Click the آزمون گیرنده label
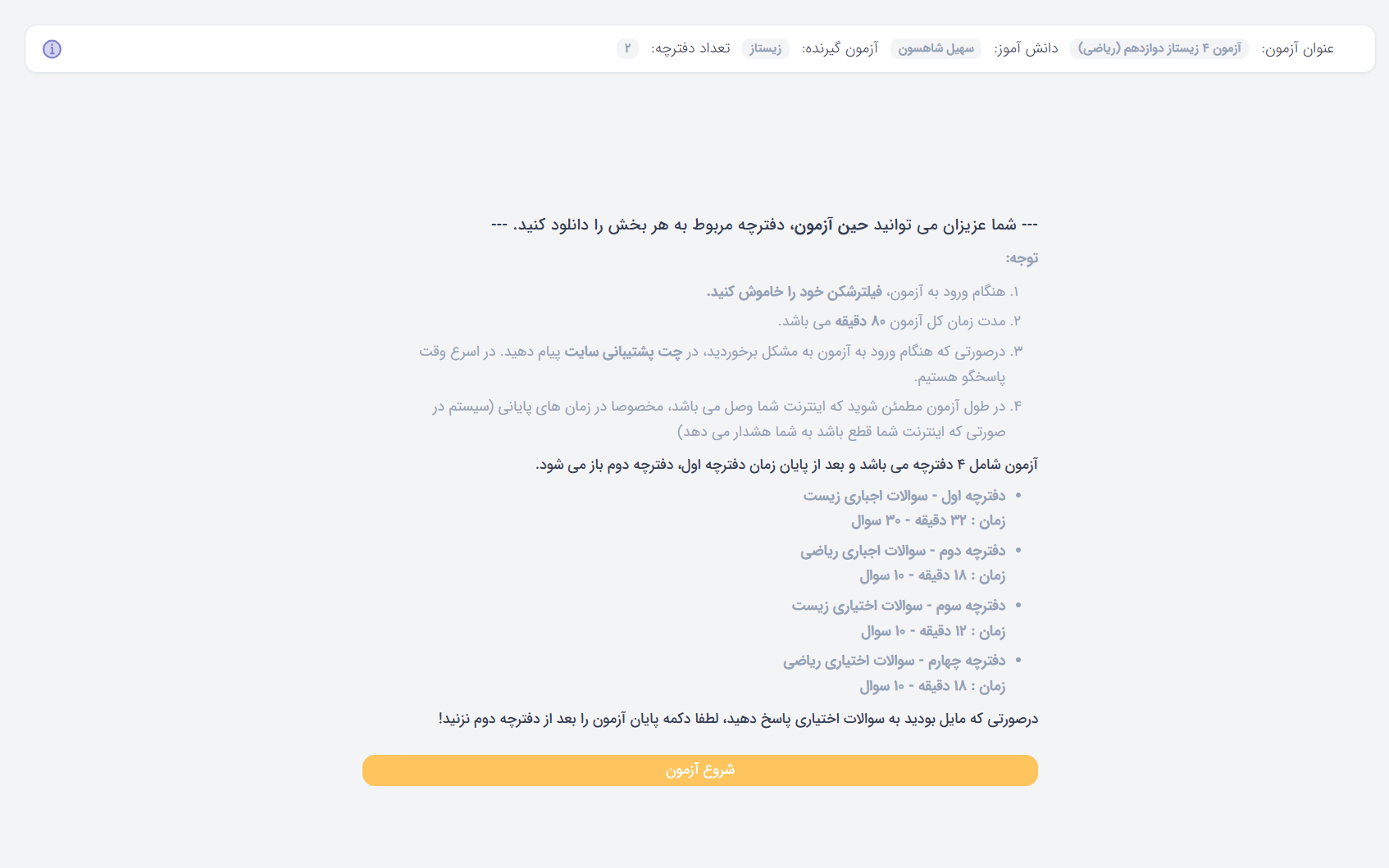 pos(840,49)
